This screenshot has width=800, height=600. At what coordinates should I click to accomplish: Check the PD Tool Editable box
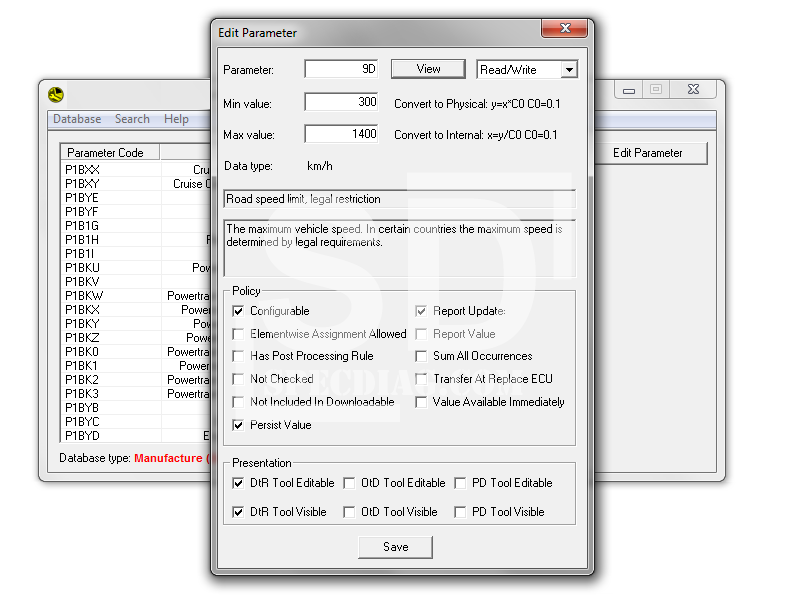(x=460, y=483)
